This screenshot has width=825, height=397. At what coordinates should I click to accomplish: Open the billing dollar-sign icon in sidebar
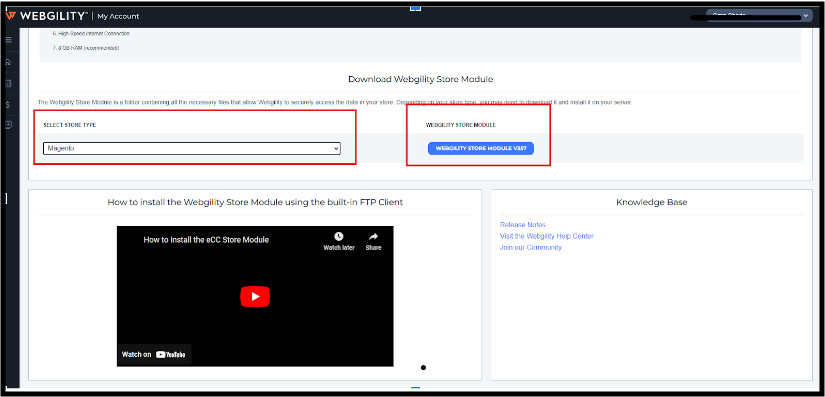(x=8, y=105)
